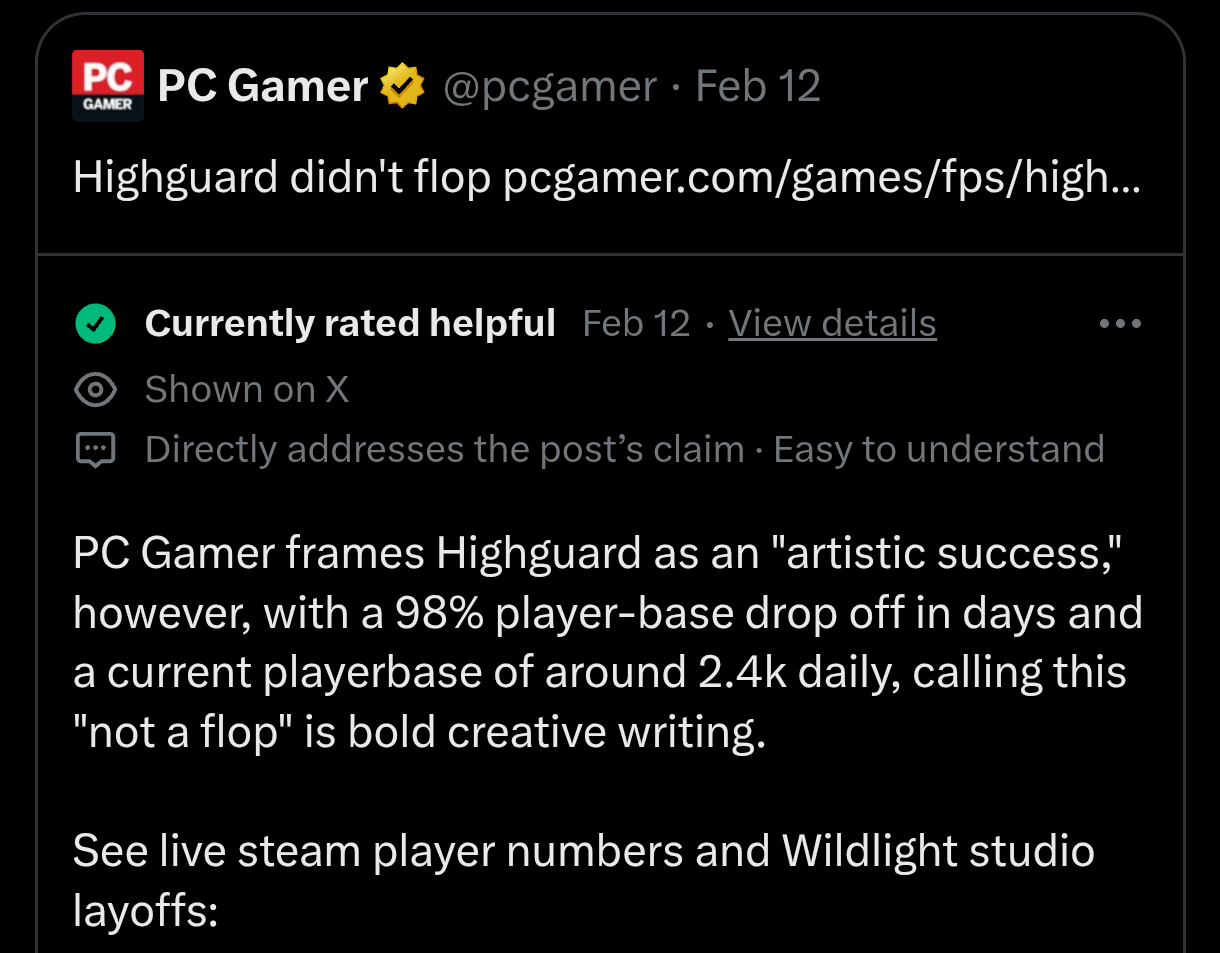
Task: Click the speech bubble reasons icon
Action: click(96, 450)
